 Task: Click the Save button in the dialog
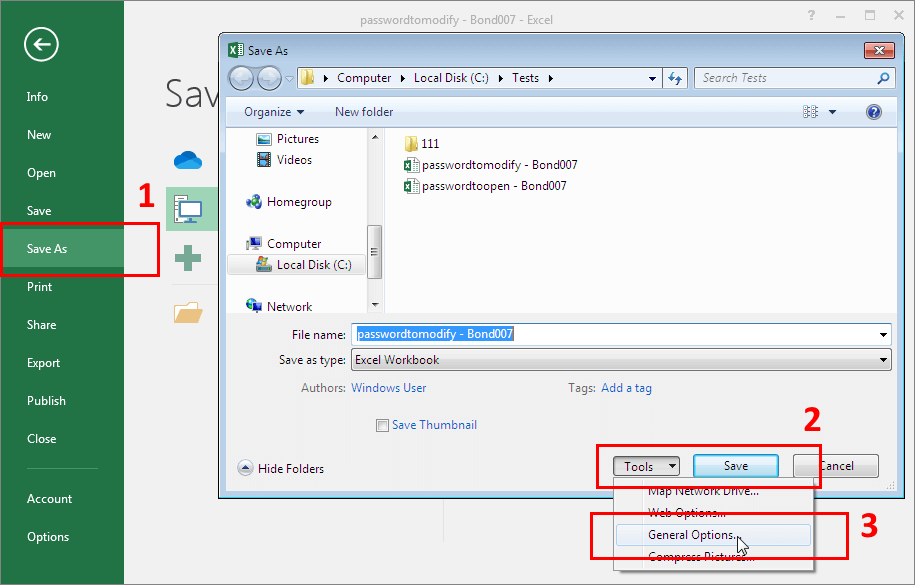coord(736,466)
